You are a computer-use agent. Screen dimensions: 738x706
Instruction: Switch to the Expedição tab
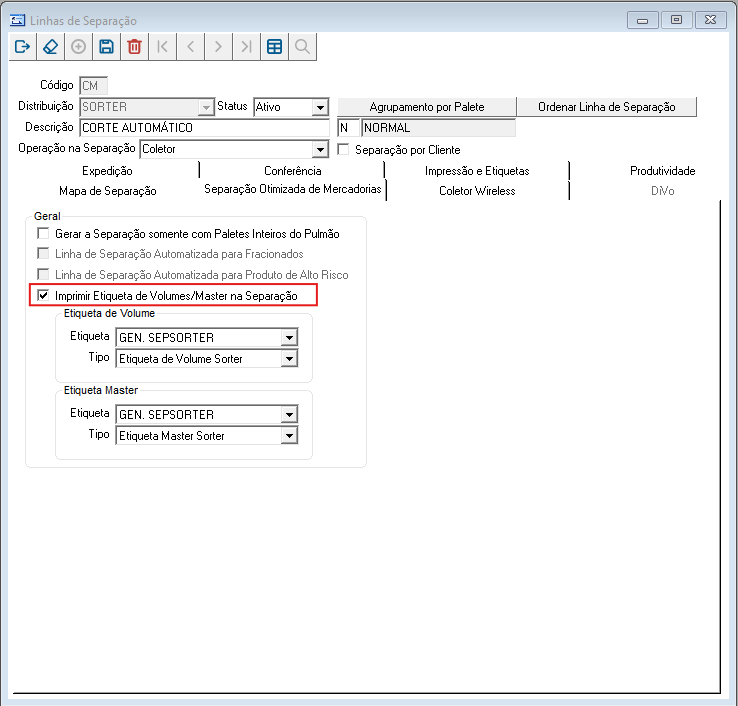(107, 171)
